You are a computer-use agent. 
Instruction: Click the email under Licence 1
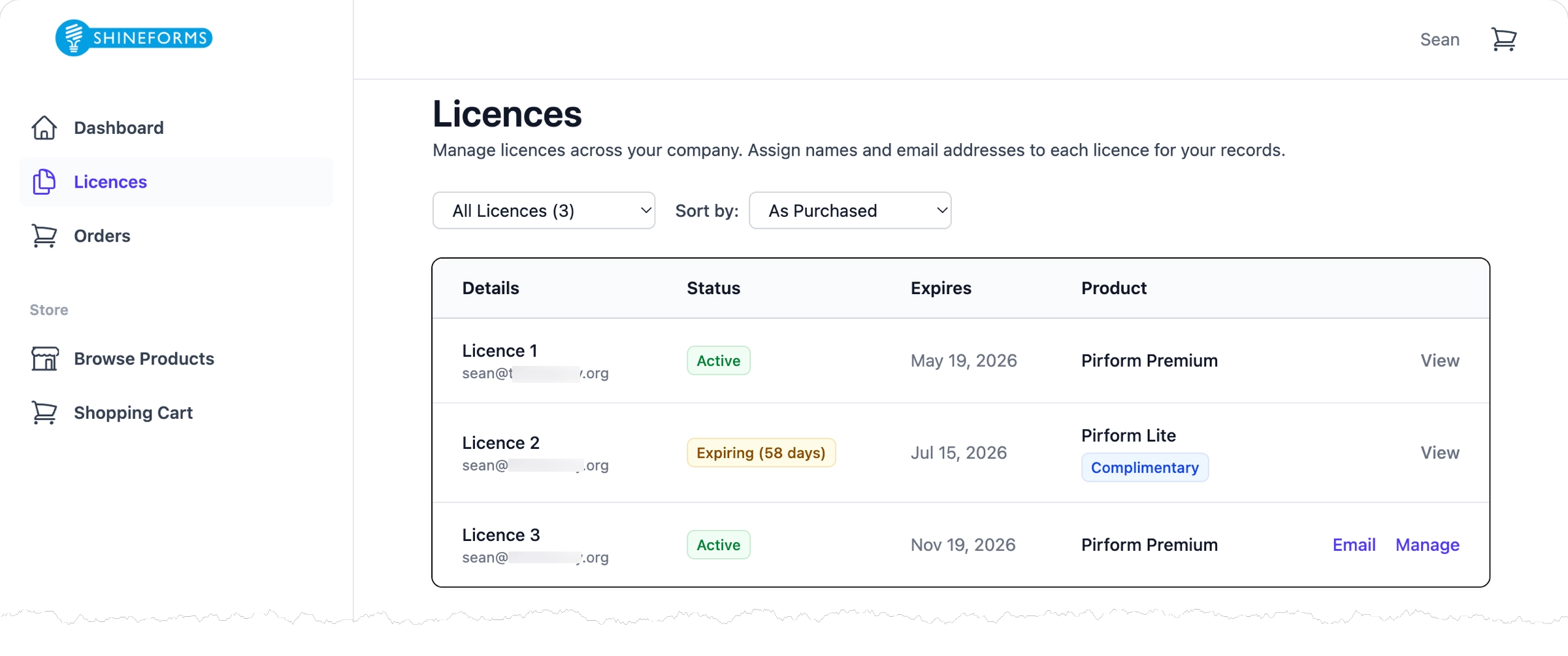(x=535, y=374)
